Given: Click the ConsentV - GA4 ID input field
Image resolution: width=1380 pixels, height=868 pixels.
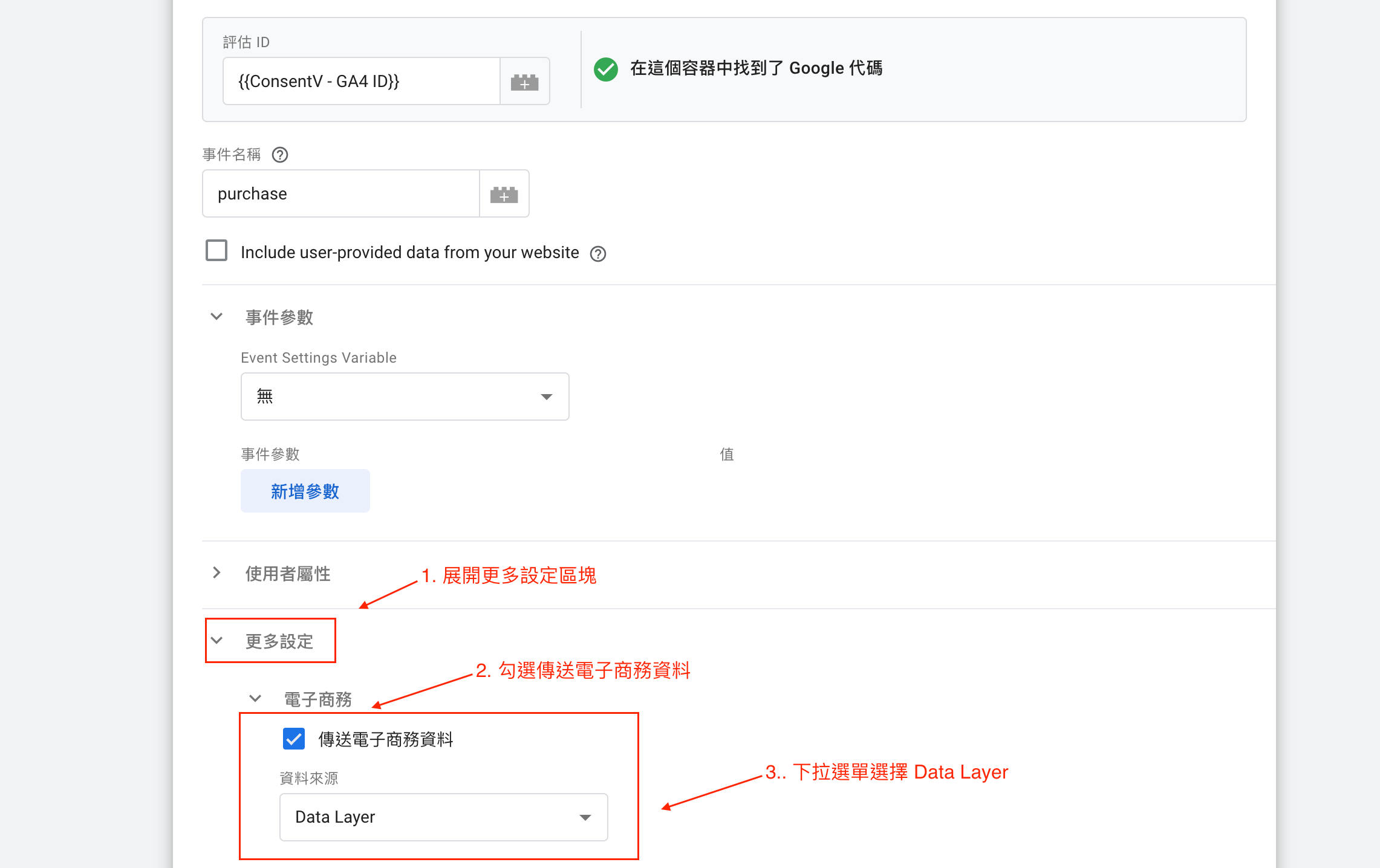Looking at the screenshot, I should point(361,82).
